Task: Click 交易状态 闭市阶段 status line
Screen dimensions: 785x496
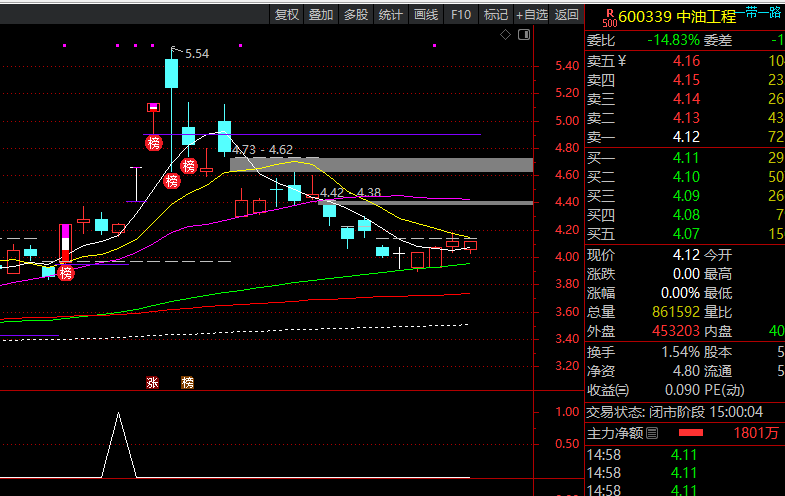Action: (x=675, y=412)
